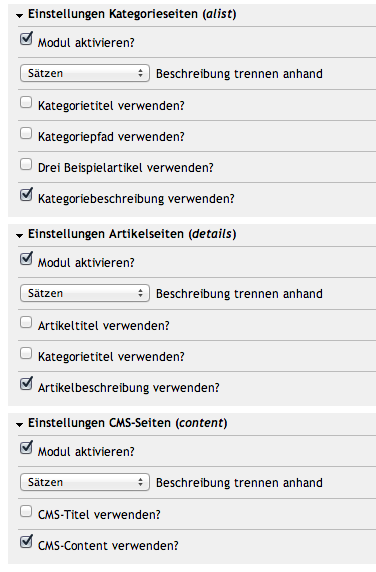Click the Einstellungen CMS-Seiten (content) heading

click(128, 423)
